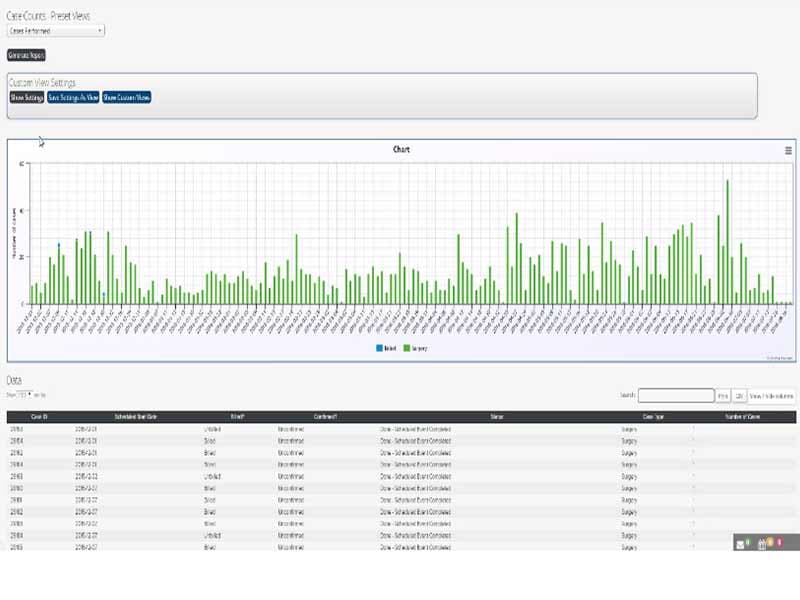Expand the Preset Views dropdown
The height and width of the screenshot is (600, 800).
coord(56,31)
